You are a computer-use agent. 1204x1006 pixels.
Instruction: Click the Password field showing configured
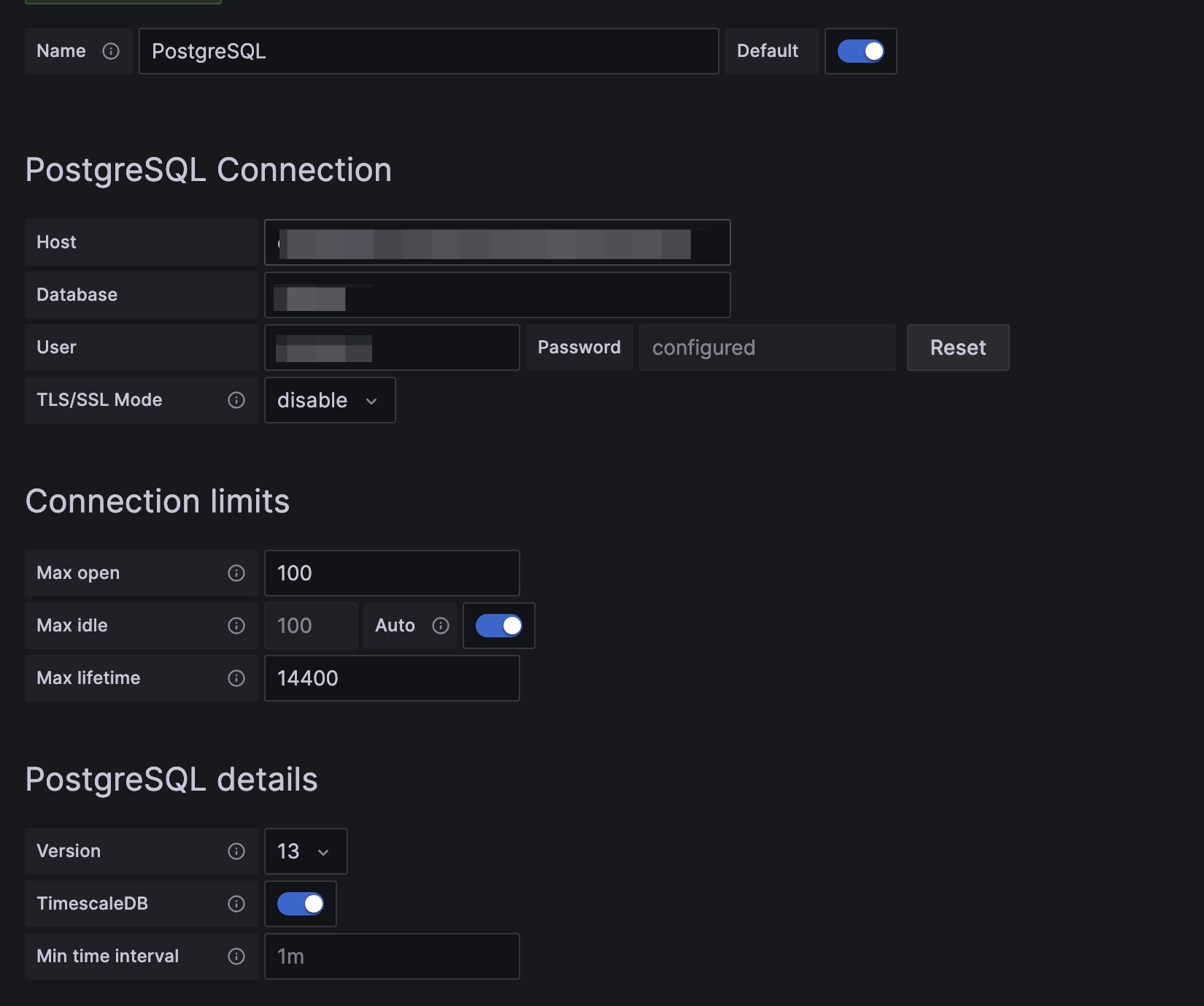(767, 348)
